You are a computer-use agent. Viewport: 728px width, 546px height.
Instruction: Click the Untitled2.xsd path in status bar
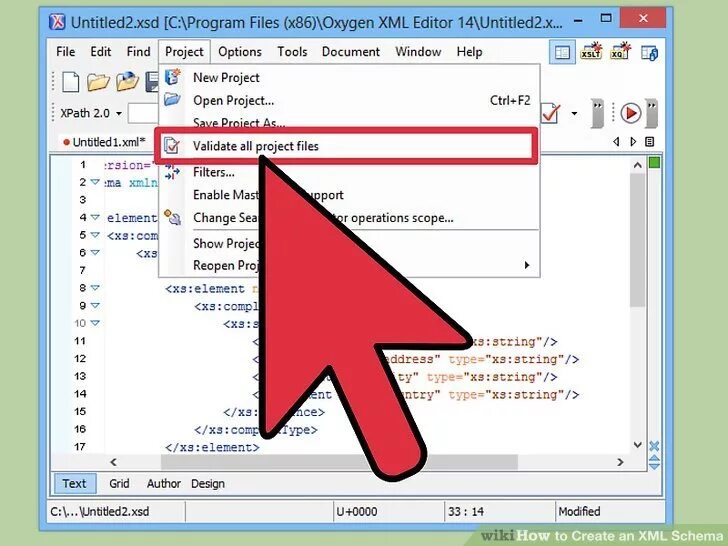pos(100,512)
